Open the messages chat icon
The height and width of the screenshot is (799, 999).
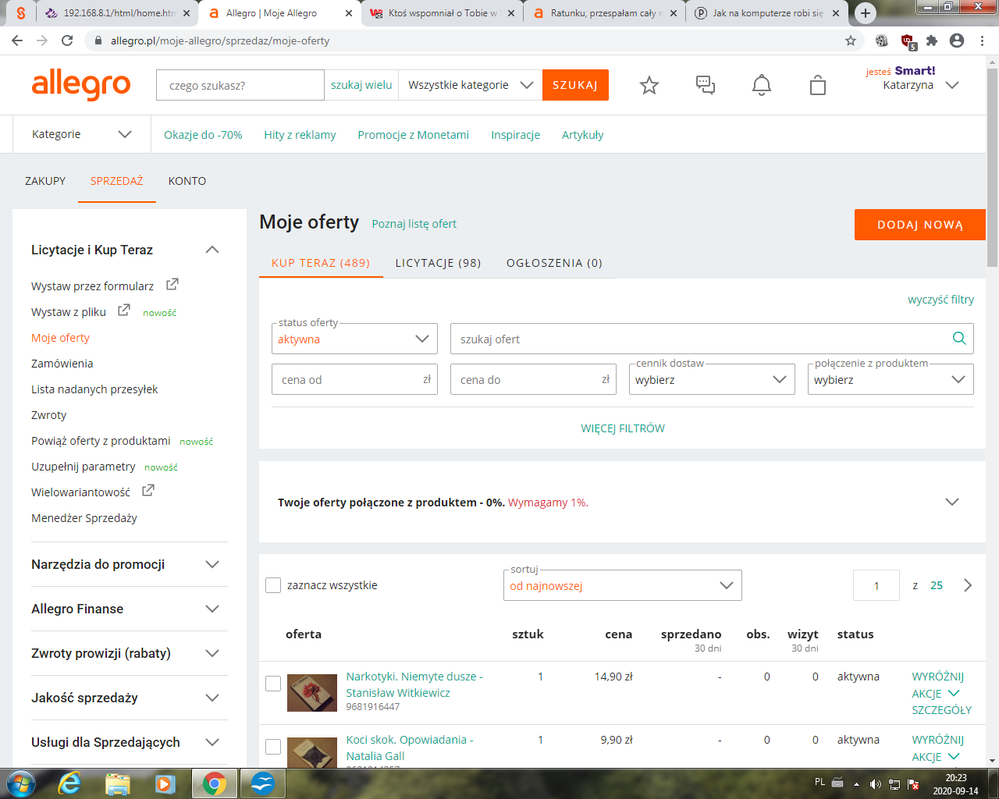[705, 86]
